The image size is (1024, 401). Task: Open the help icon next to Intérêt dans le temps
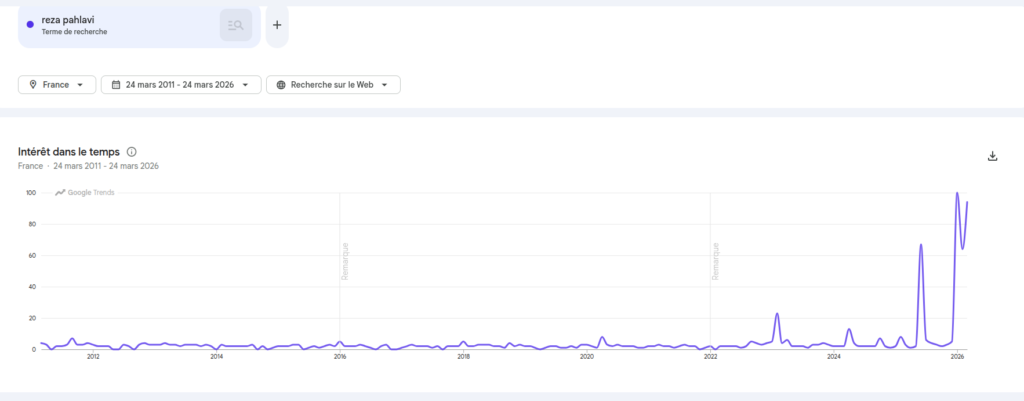point(131,152)
